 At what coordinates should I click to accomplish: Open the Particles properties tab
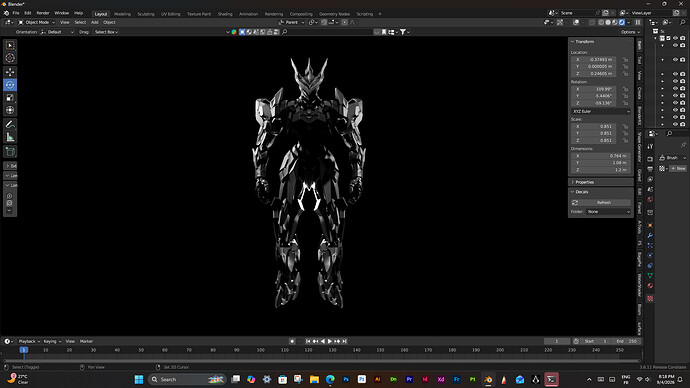(x=650, y=245)
